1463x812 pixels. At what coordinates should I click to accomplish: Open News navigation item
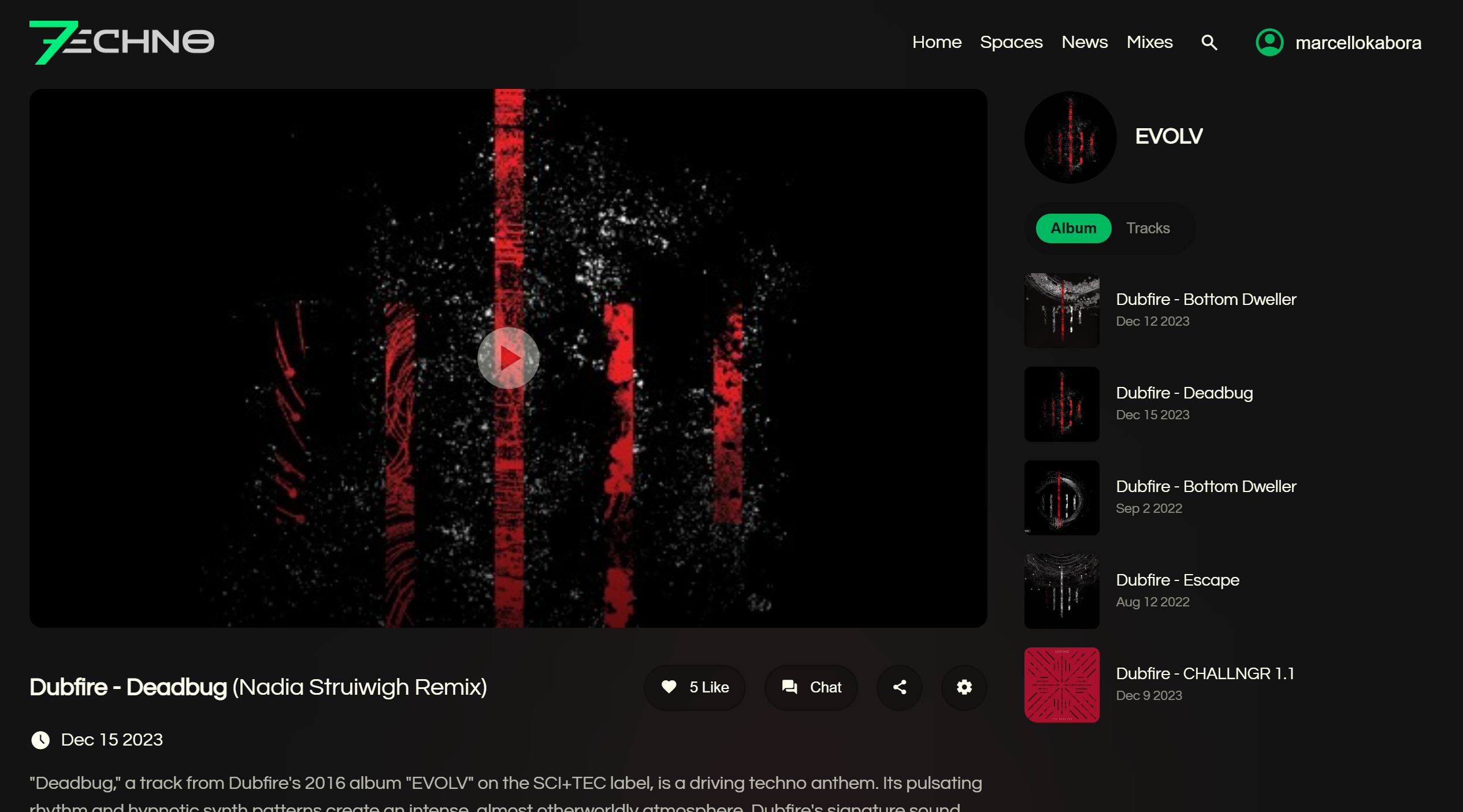coord(1085,42)
